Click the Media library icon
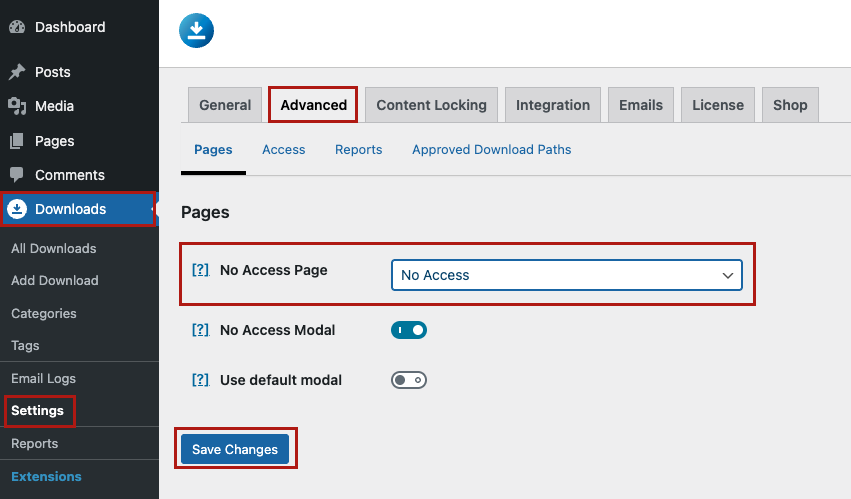851x499 pixels. [17, 106]
